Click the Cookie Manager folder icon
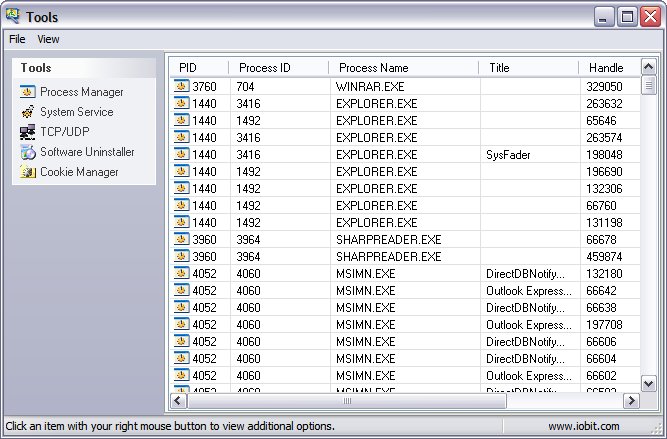The width and height of the screenshot is (667, 439). point(28,172)
